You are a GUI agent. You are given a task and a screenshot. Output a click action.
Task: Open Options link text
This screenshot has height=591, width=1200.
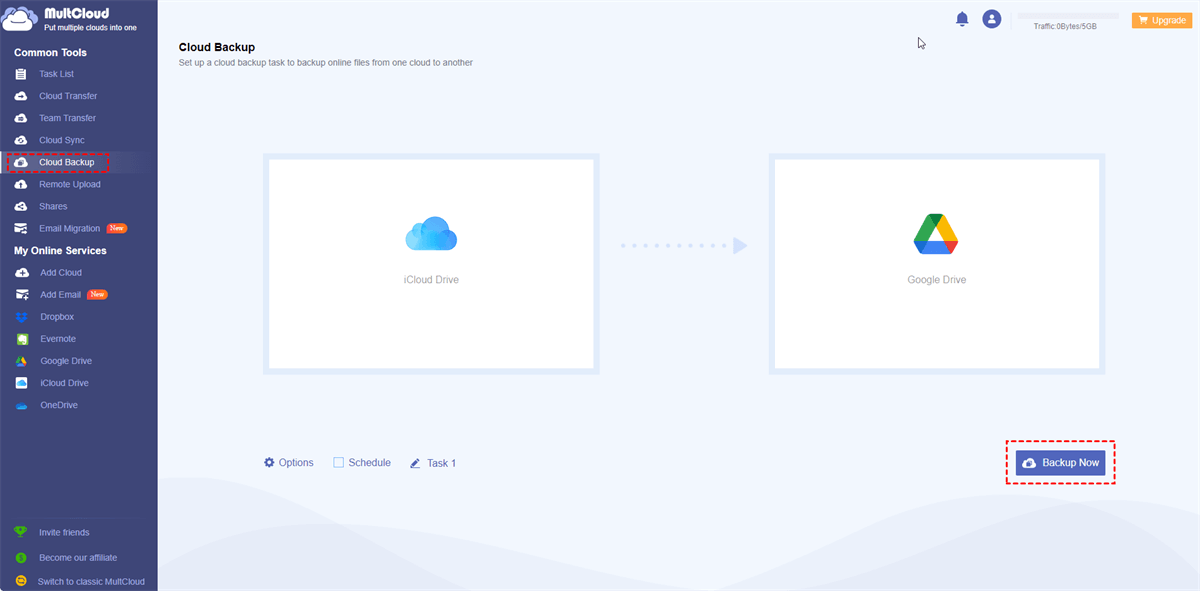pyautogui.click(x=296, y=462)
